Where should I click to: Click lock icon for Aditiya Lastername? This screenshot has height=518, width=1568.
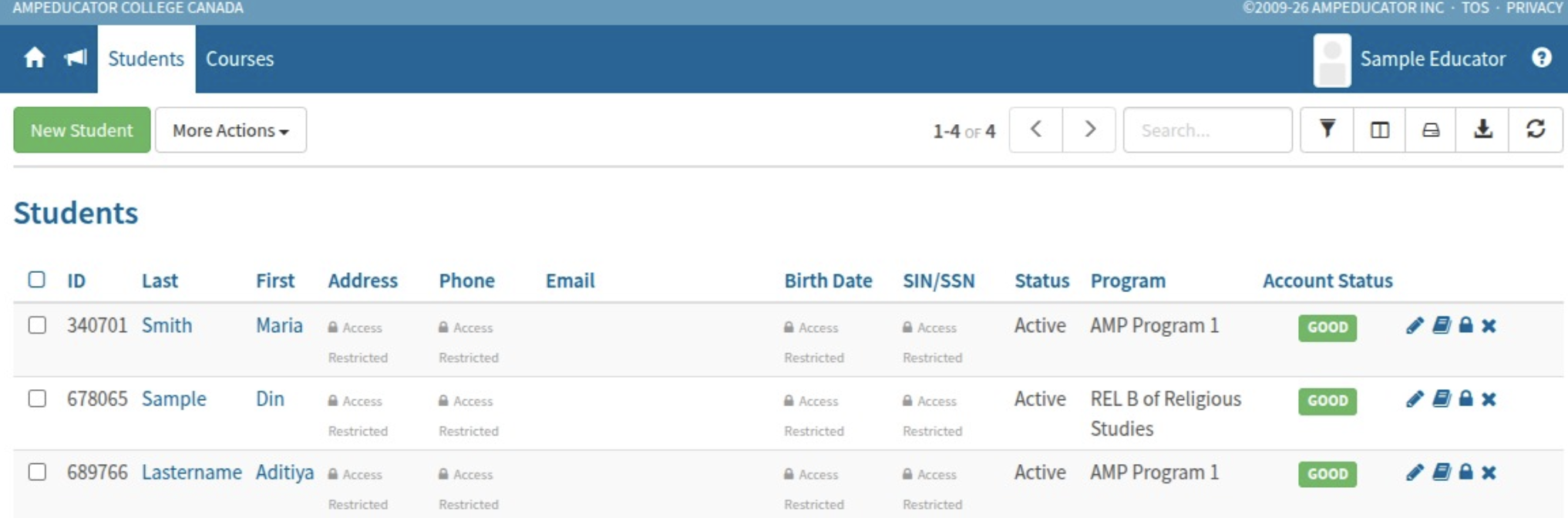click(1465, 472)
